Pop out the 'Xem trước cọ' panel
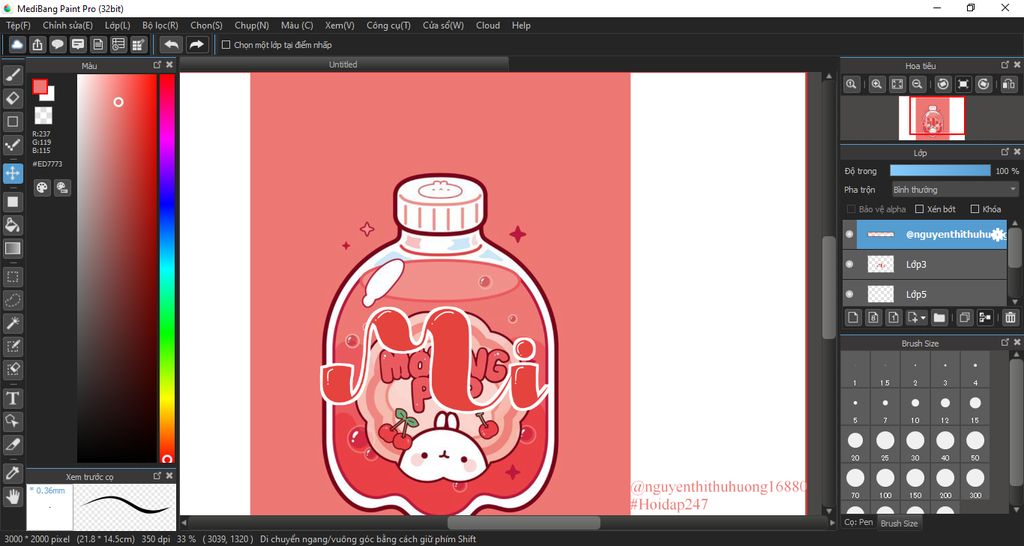 (157, 475)
